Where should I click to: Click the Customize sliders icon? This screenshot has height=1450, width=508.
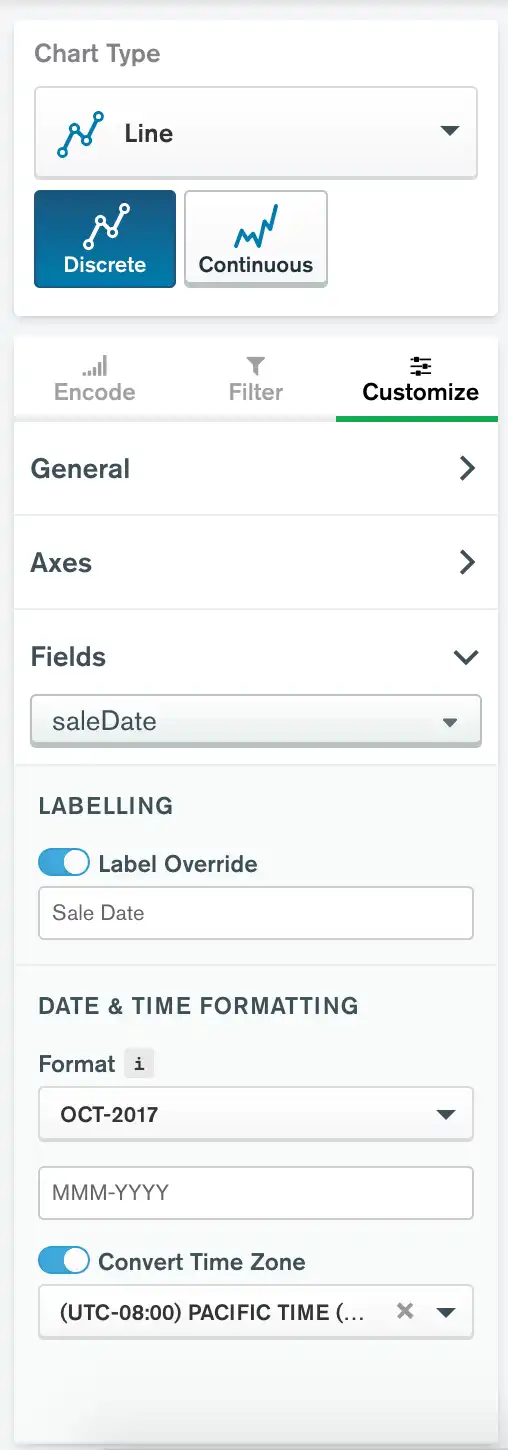click(x=421, y=366)
